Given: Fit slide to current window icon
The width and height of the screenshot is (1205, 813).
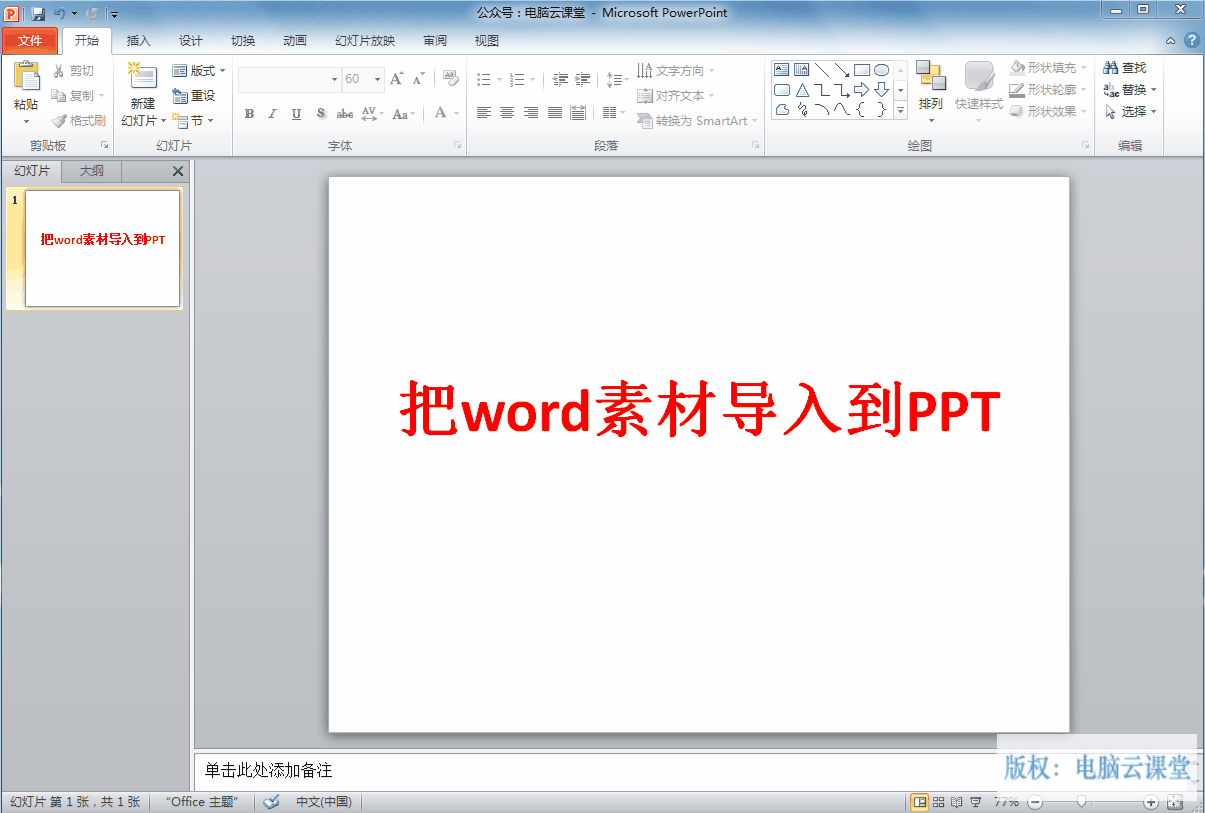Looking at the screenshot, I should (1175, 802).
